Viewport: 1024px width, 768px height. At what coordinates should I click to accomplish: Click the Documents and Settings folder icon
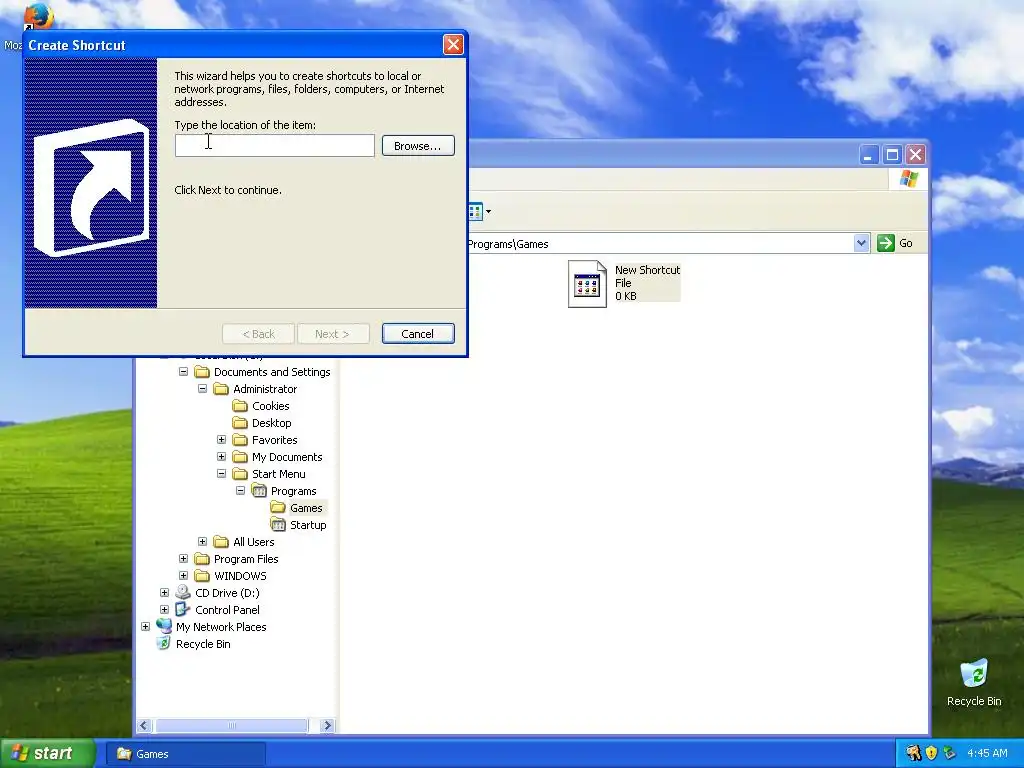click(202, 372)
